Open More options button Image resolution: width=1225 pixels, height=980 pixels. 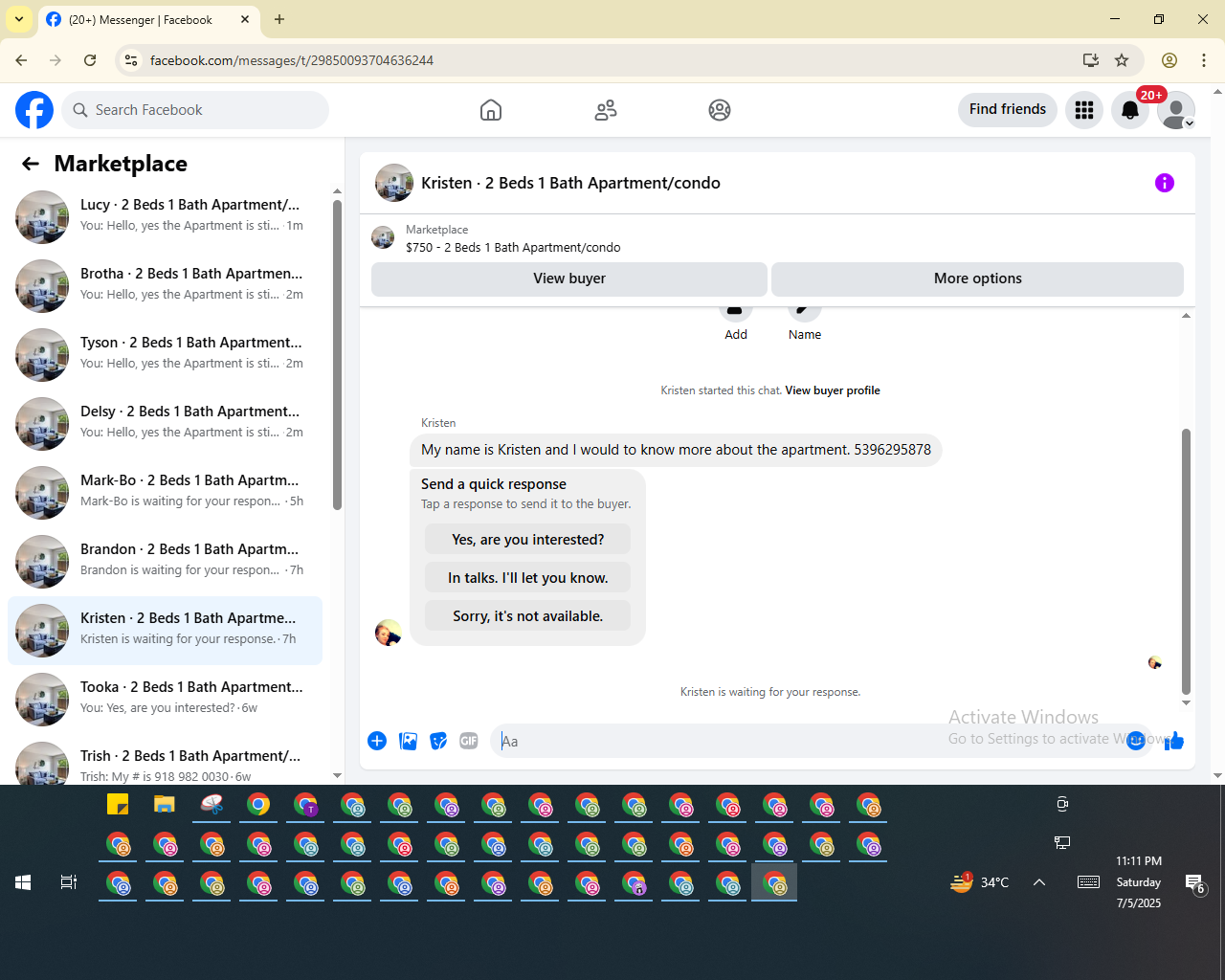[x=977, y=278]
